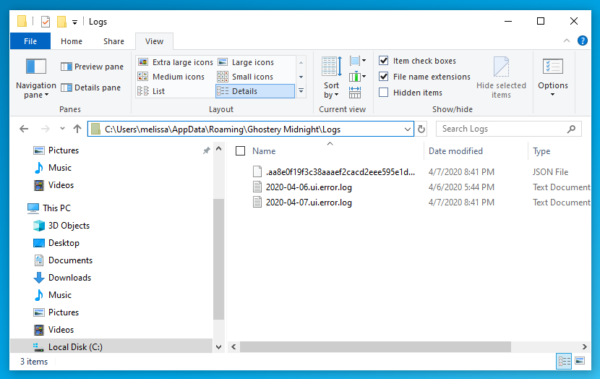Open recent locations dropdown arrow
The image size is (600, 379).
pyautogui.click(x=62, y=129)
